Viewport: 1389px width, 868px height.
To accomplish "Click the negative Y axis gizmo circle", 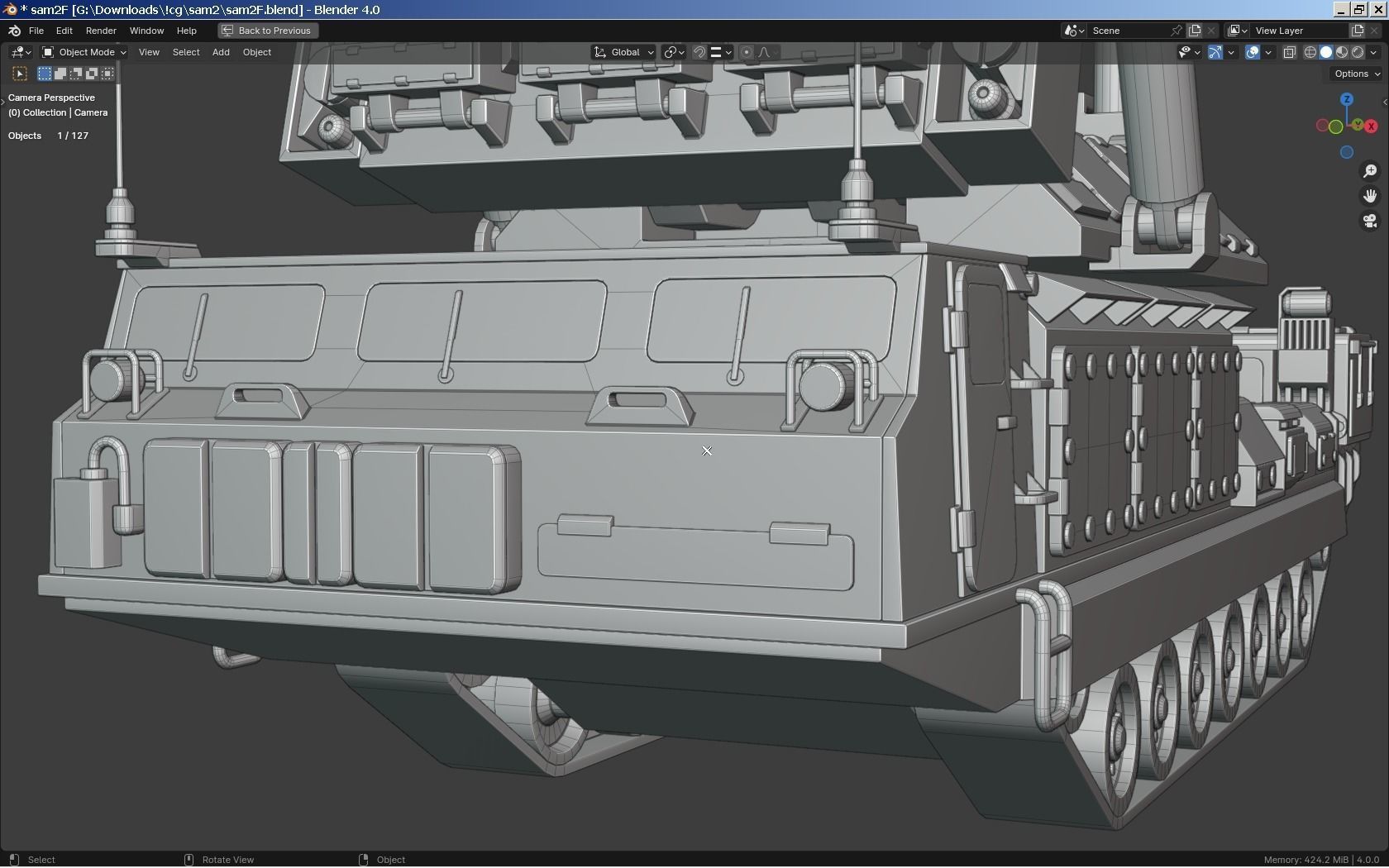I will [x=1335, y=126].
